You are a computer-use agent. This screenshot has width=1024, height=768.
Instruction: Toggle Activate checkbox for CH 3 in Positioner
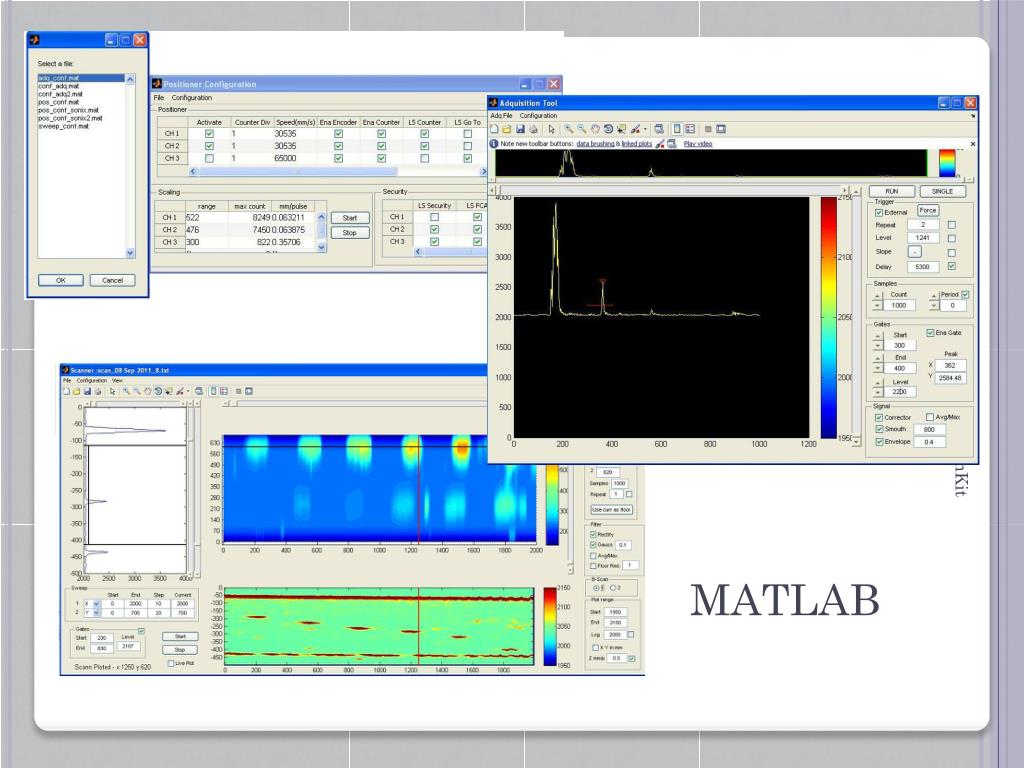[x=209, y=158]
